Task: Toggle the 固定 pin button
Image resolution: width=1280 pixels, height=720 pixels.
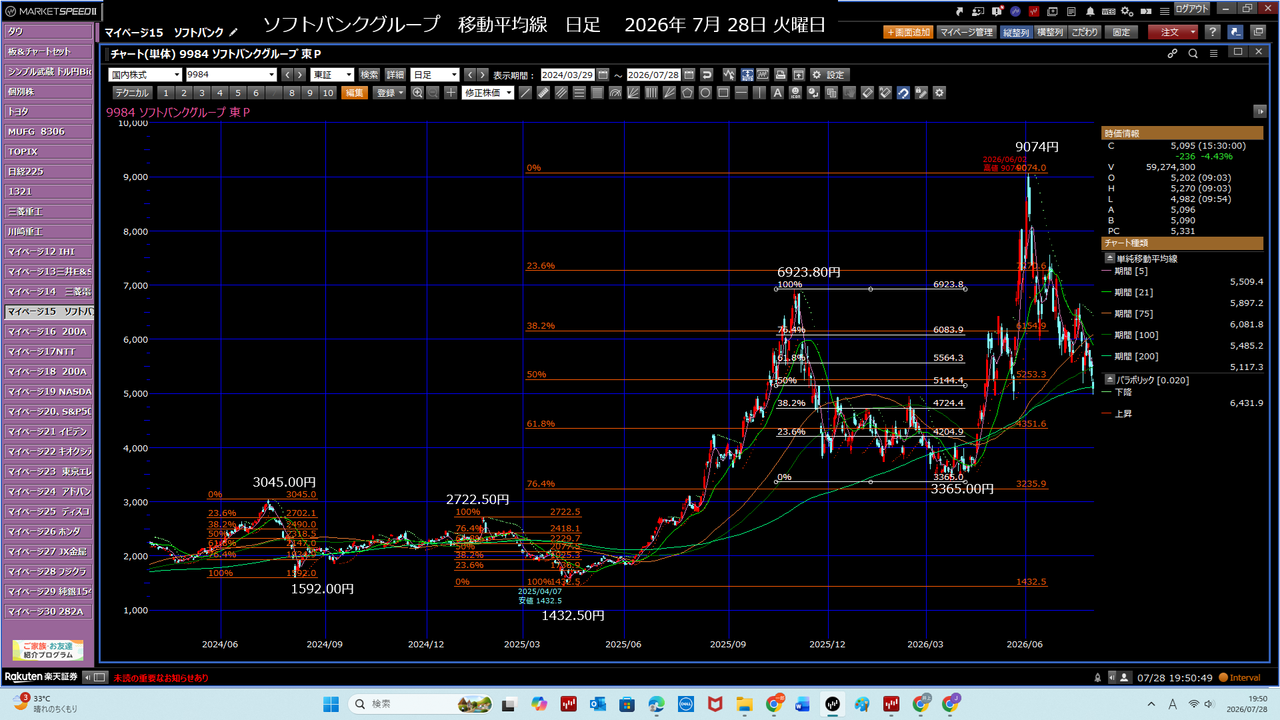Action: 1122,32
